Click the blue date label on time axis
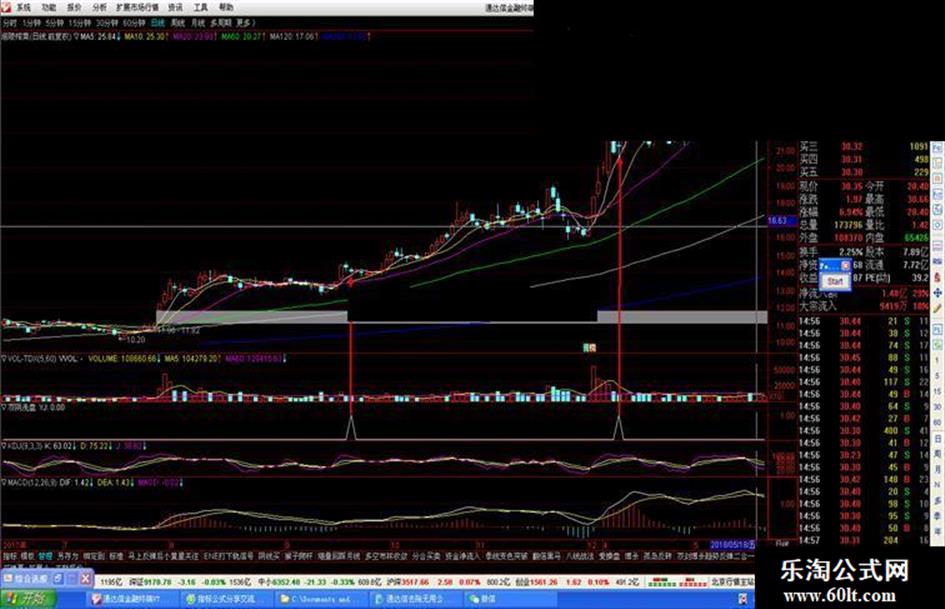The height and width of the screenshot is (609, 945). click(x=732, y=545)
